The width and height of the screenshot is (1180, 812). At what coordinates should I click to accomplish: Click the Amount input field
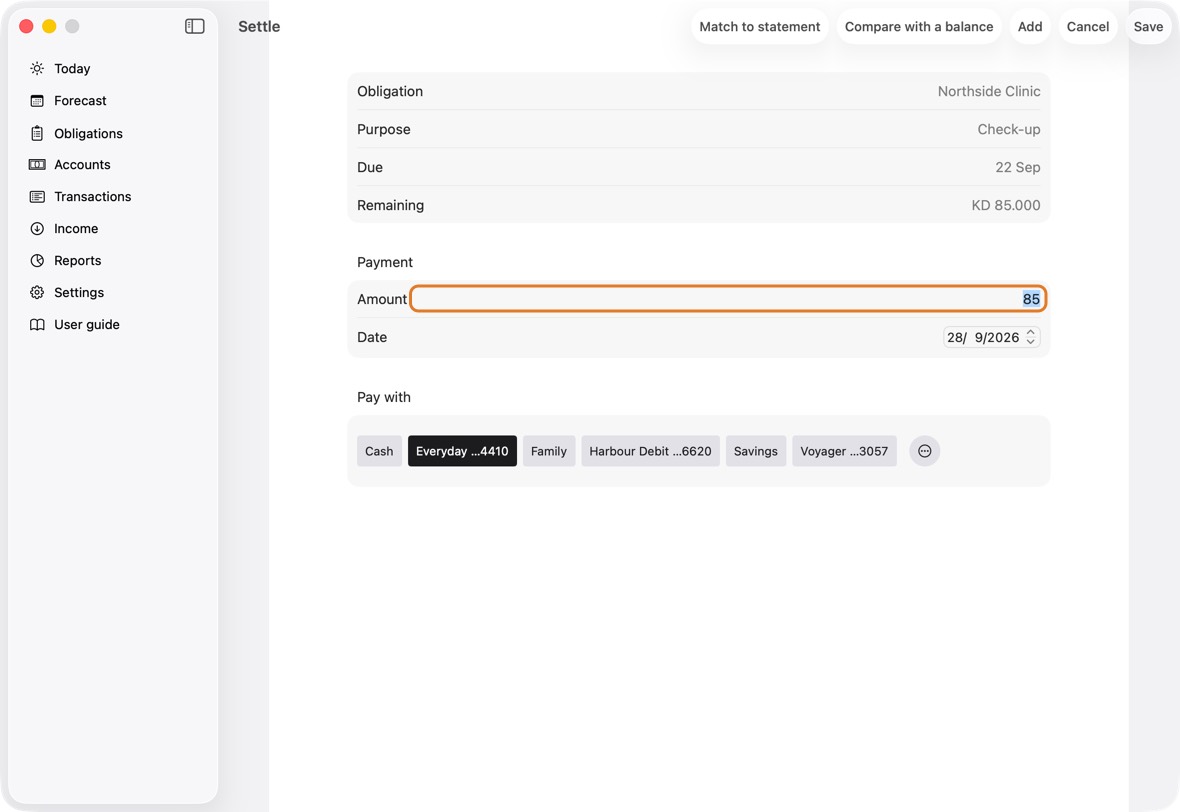coord(728,299)
